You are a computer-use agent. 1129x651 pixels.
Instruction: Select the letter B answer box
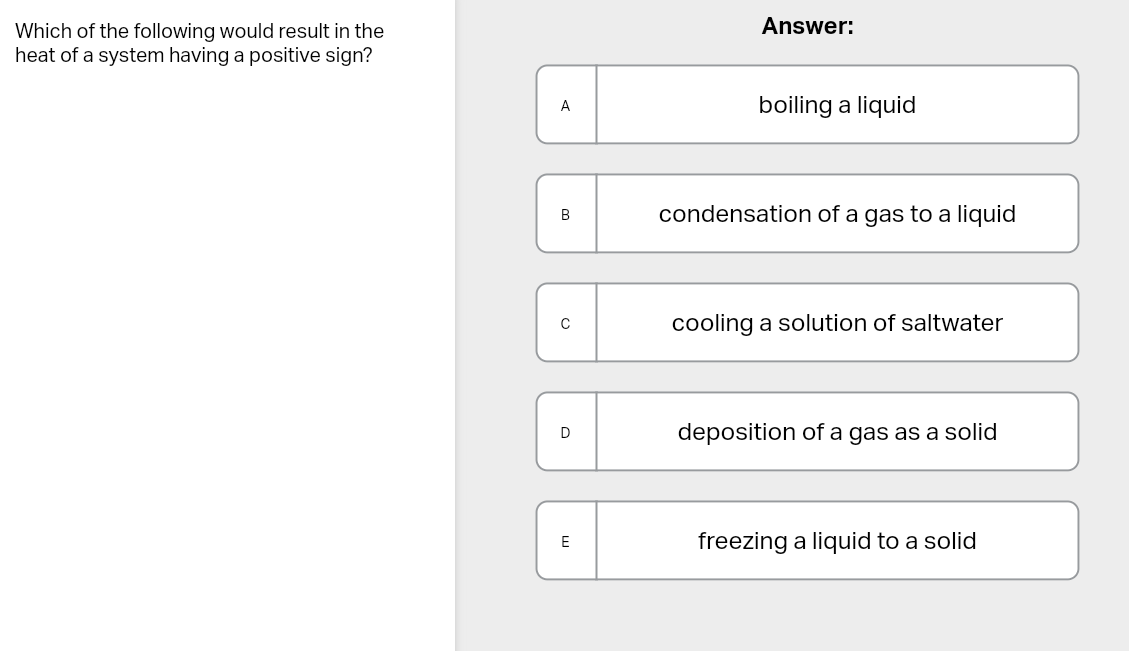click(x=566, y=214)
